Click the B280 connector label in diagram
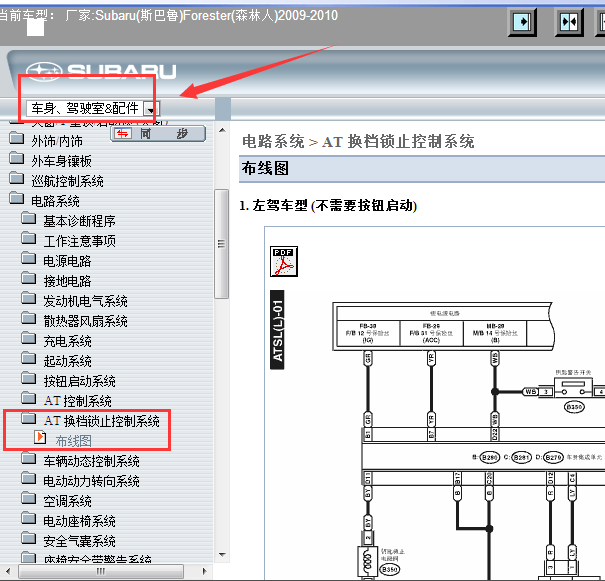The width and height of the screenshot is (605, 581). [x=490, y=457]
